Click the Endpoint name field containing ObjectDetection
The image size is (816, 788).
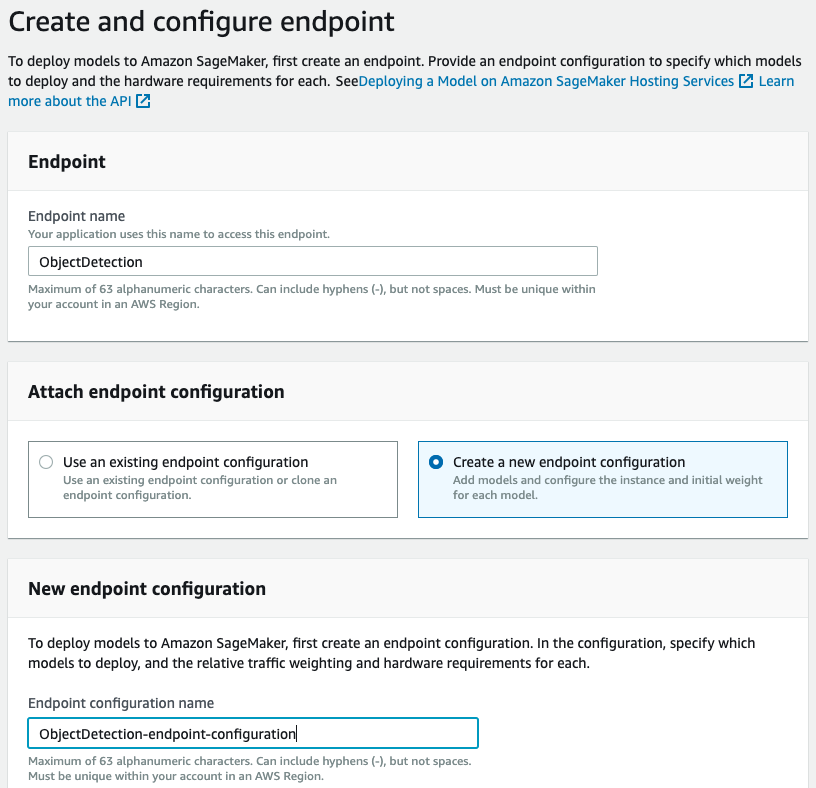click(x=312, y=262)
